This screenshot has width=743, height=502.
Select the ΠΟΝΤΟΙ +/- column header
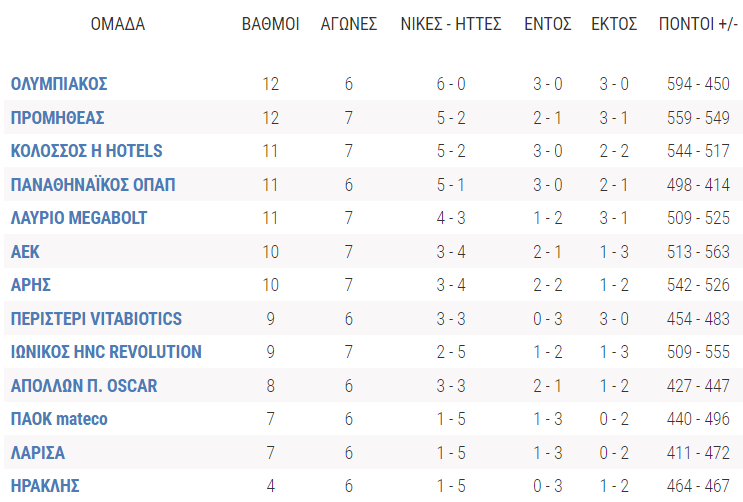point(698,25)
